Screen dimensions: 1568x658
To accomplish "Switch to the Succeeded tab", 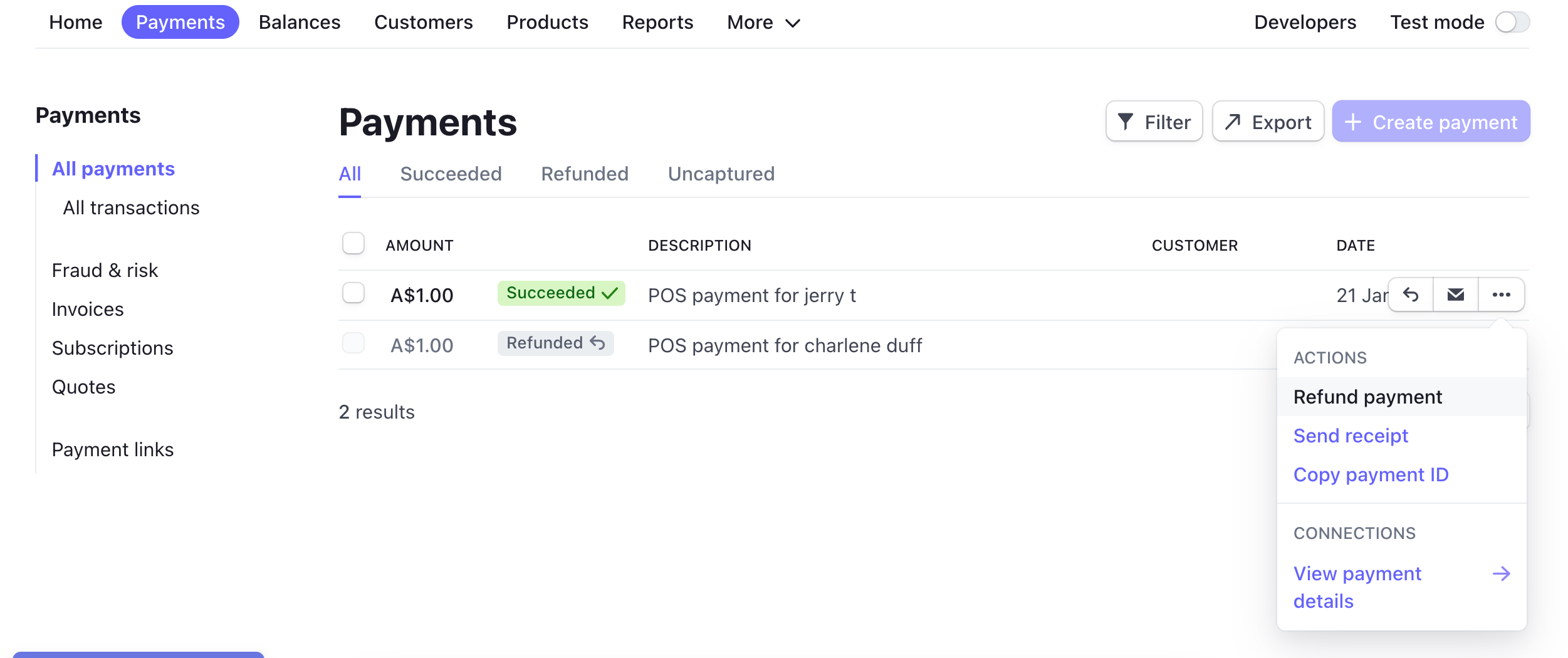I will [x=451, y=174].
